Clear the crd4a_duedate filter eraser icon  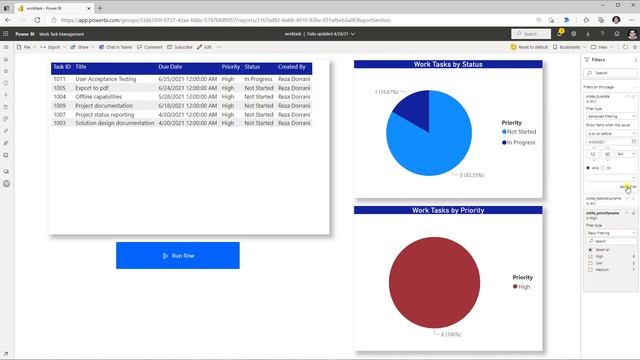(634, 96)
